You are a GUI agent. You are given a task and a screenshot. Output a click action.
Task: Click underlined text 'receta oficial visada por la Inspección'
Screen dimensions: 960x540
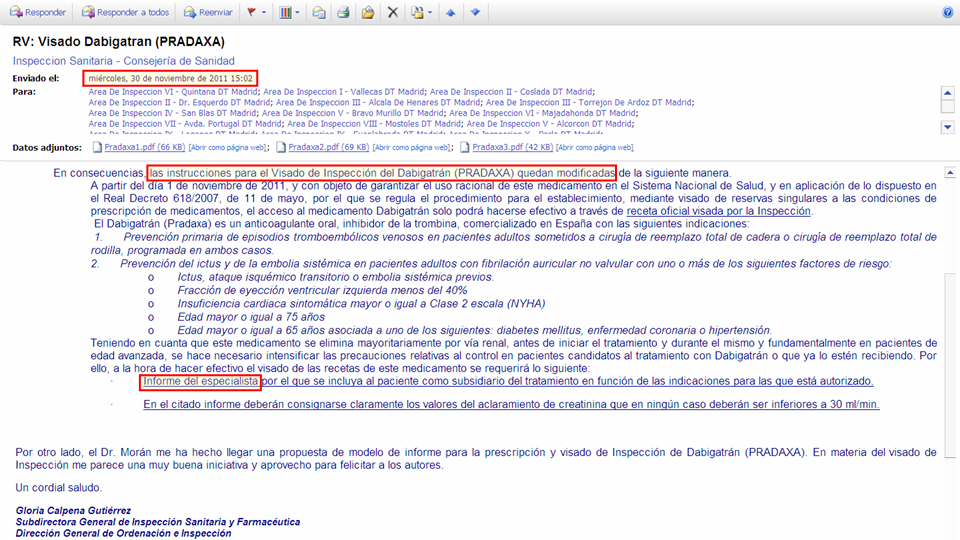718,211
